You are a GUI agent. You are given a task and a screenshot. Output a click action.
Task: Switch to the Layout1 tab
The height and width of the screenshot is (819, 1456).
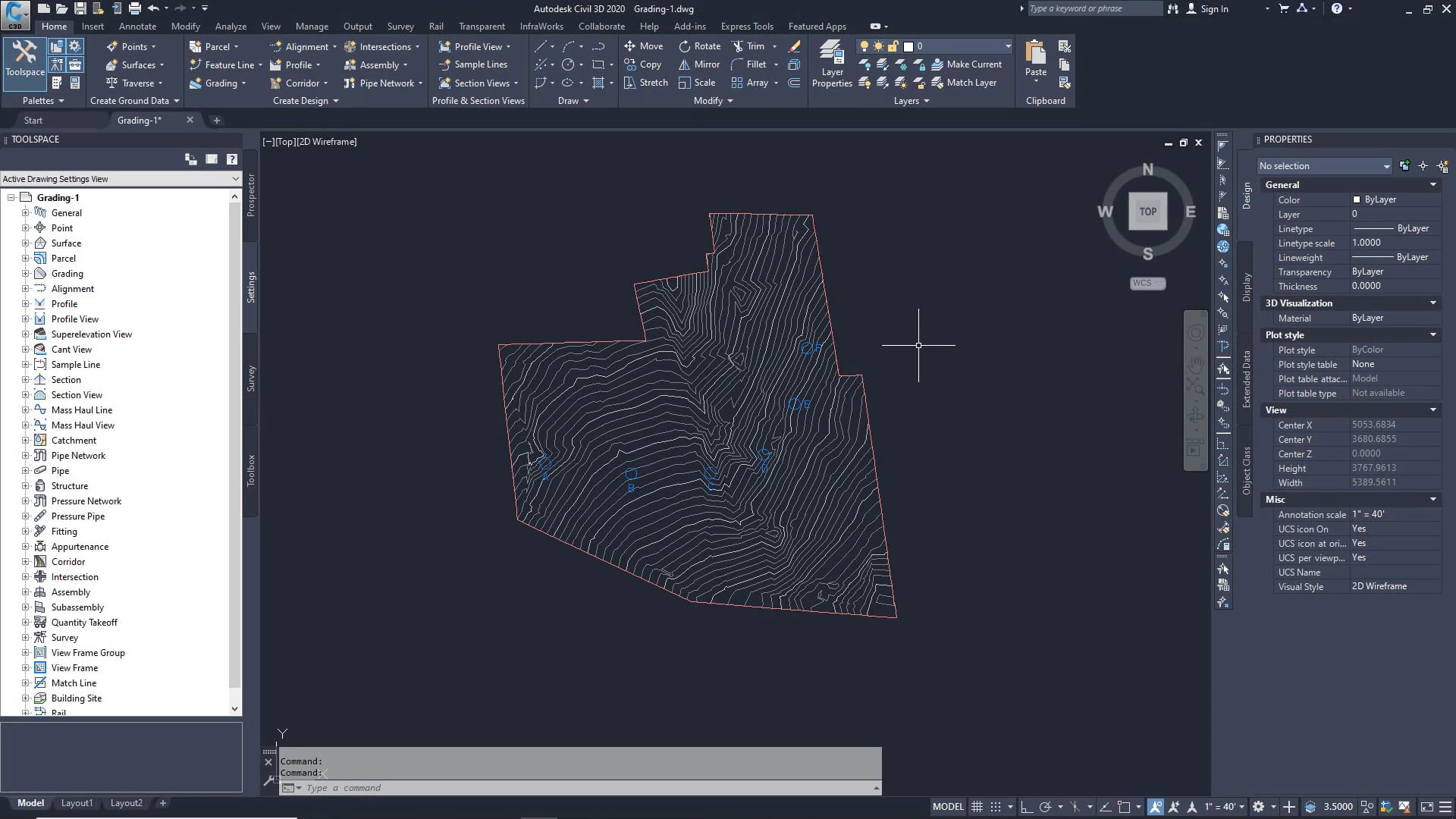coord(77,803)
